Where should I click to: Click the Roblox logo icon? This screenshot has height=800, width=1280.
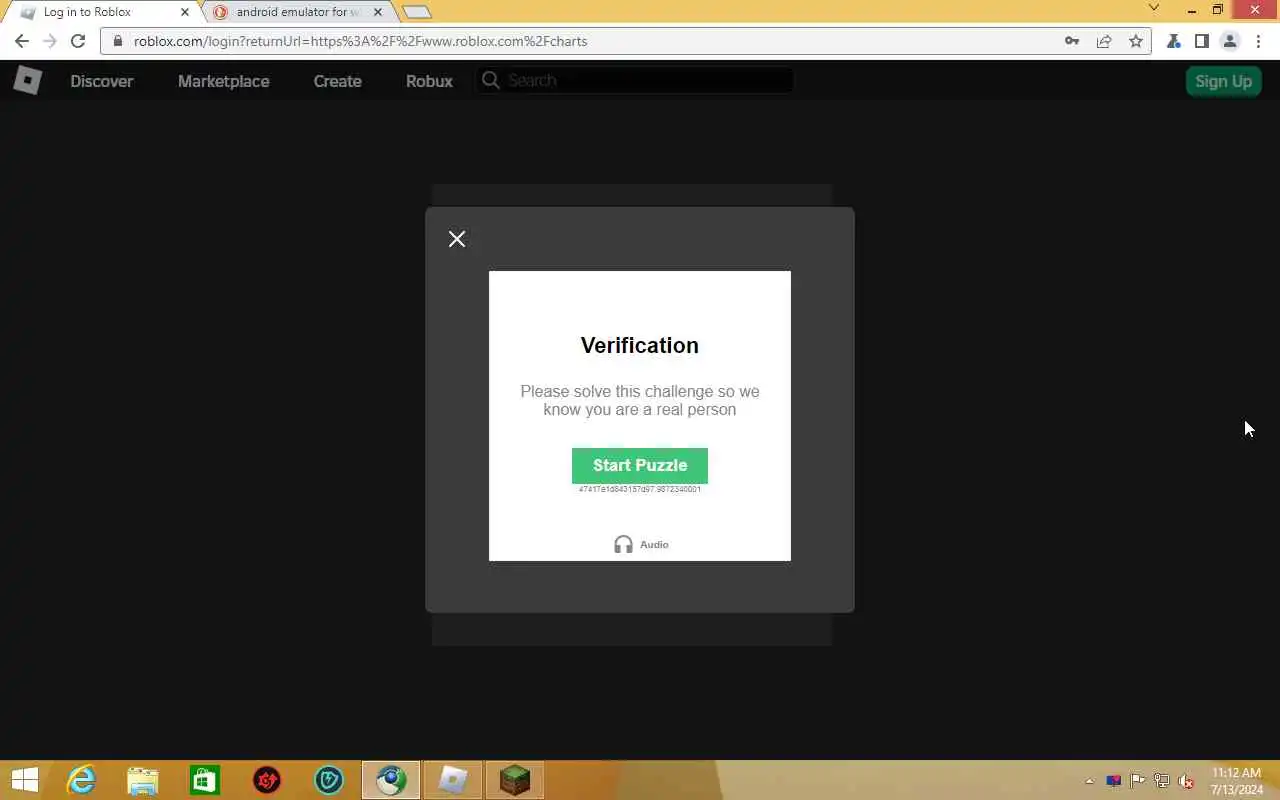pos(27,80)
